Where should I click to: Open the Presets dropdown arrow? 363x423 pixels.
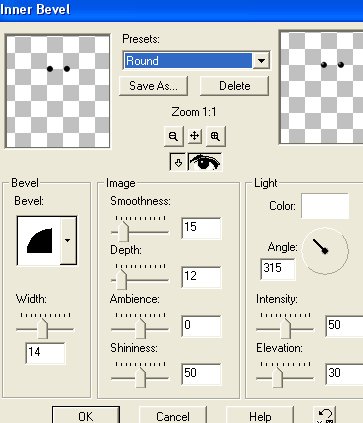tap(261, 61)
